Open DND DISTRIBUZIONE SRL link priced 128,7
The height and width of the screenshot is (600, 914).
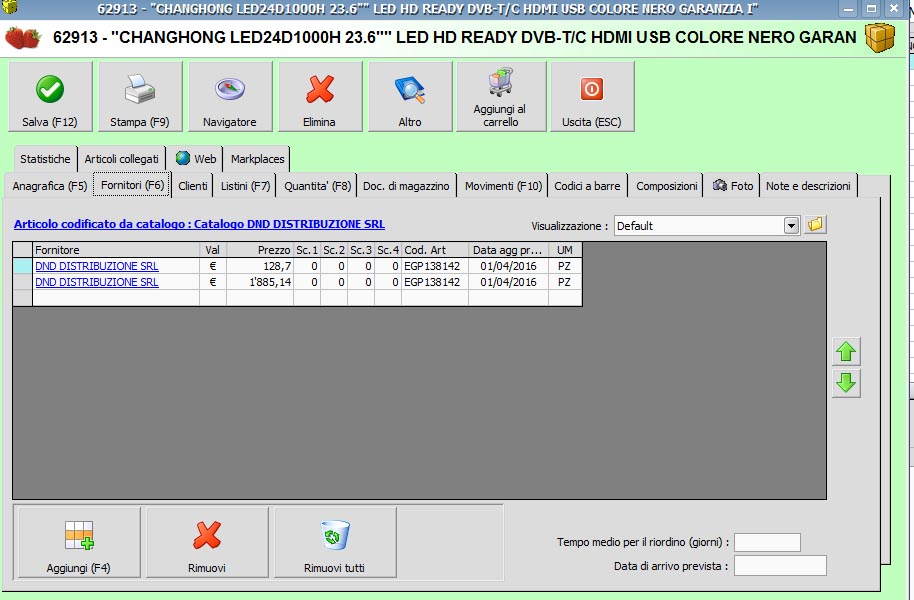click(x=97, y=266)
